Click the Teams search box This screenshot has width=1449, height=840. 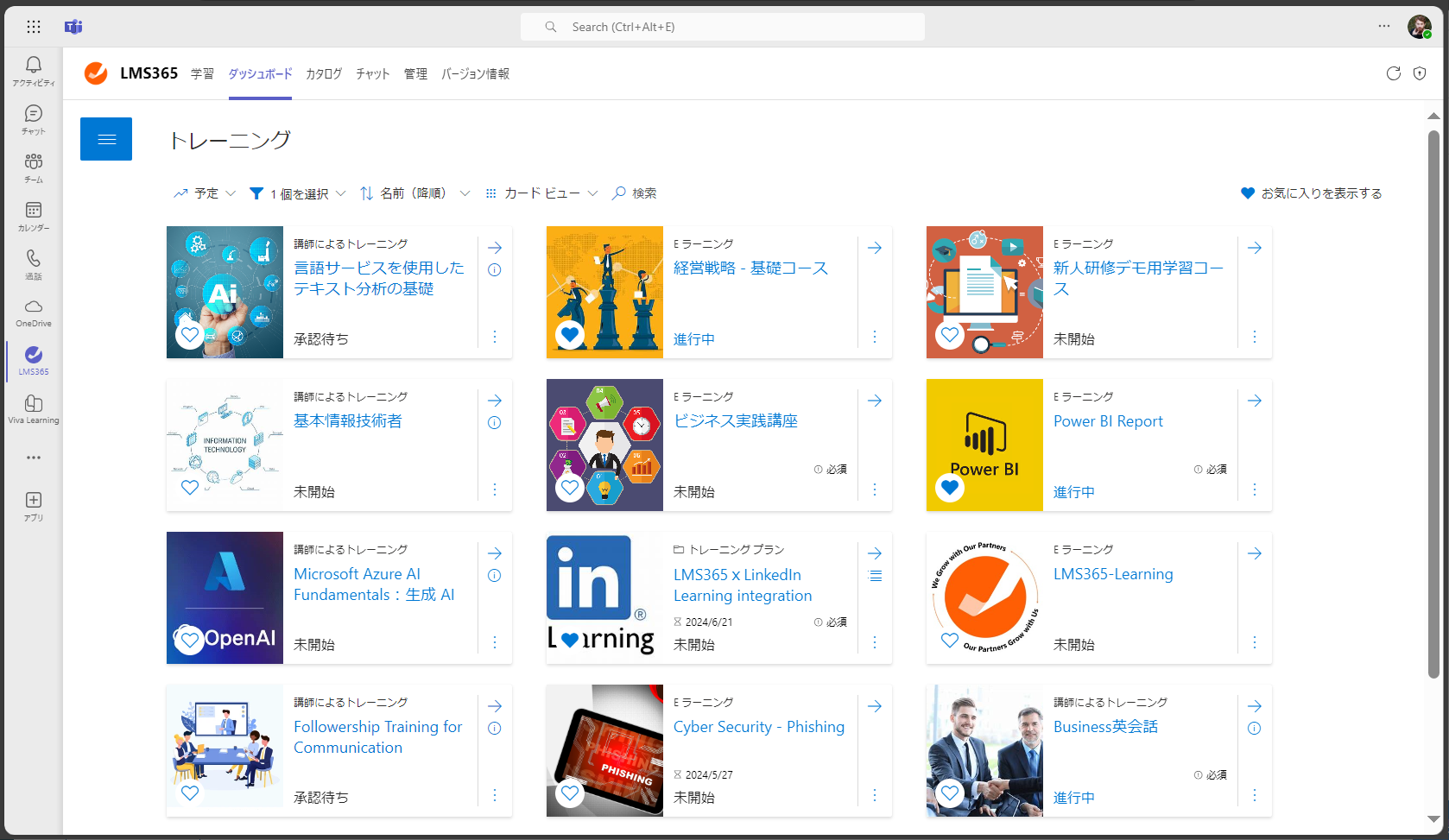pos(723,27)
